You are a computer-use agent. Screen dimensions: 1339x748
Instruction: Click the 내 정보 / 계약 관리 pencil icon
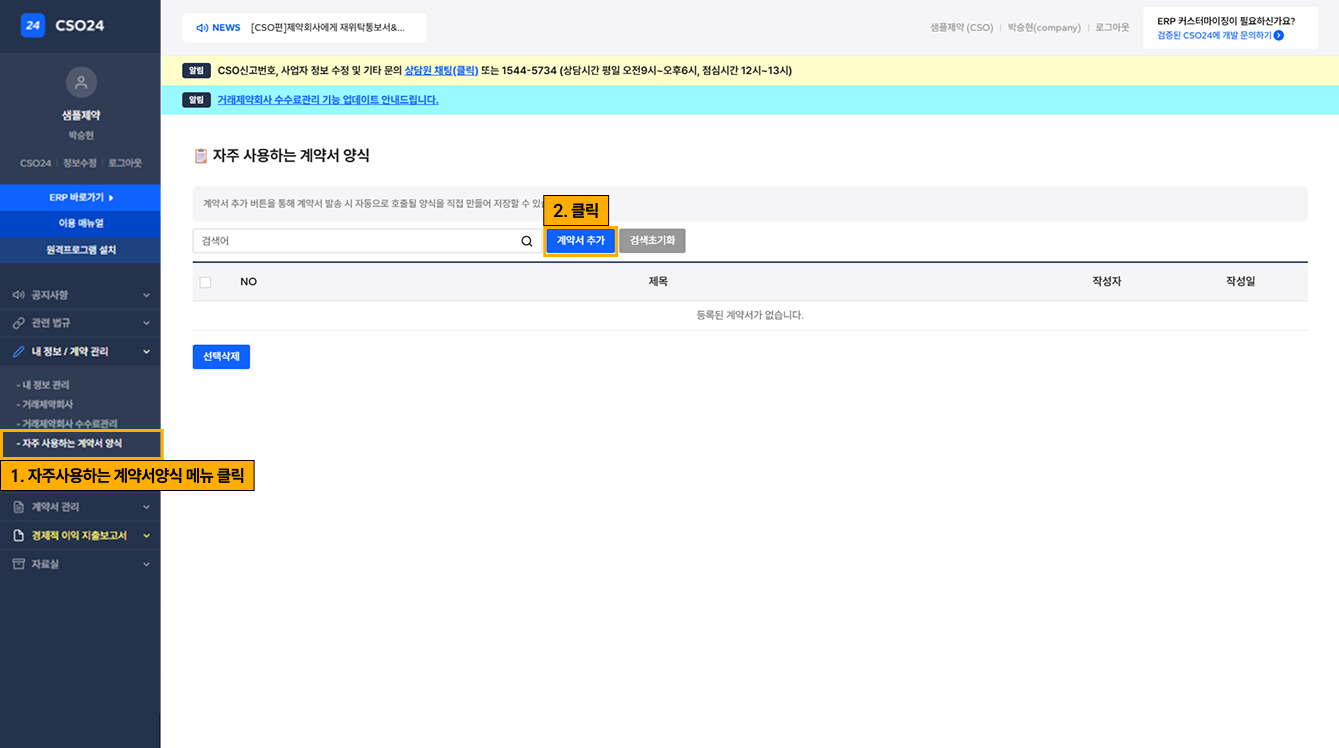pyautogui.click(x=18, y=352)
